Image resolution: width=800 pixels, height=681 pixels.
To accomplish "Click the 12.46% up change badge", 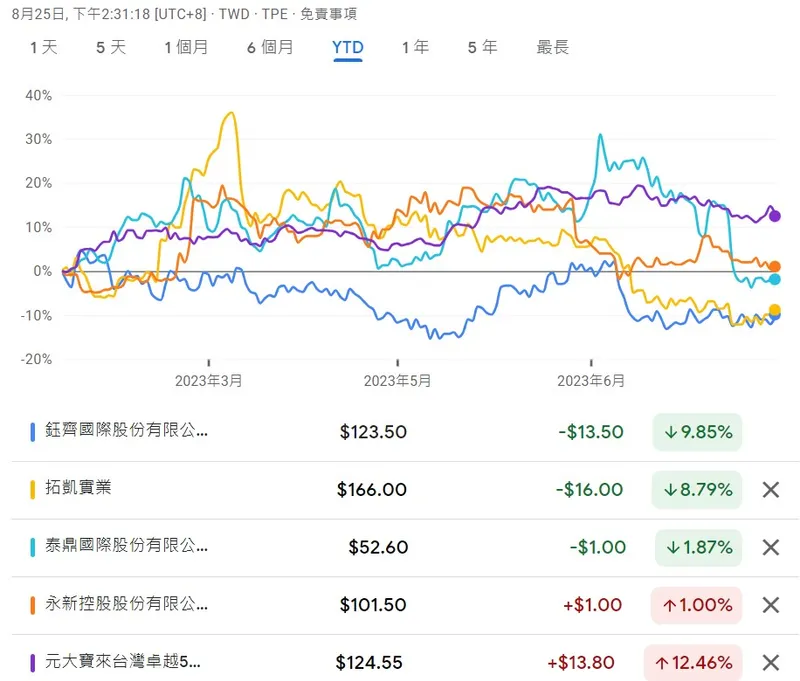I will [x=697, y=662].
